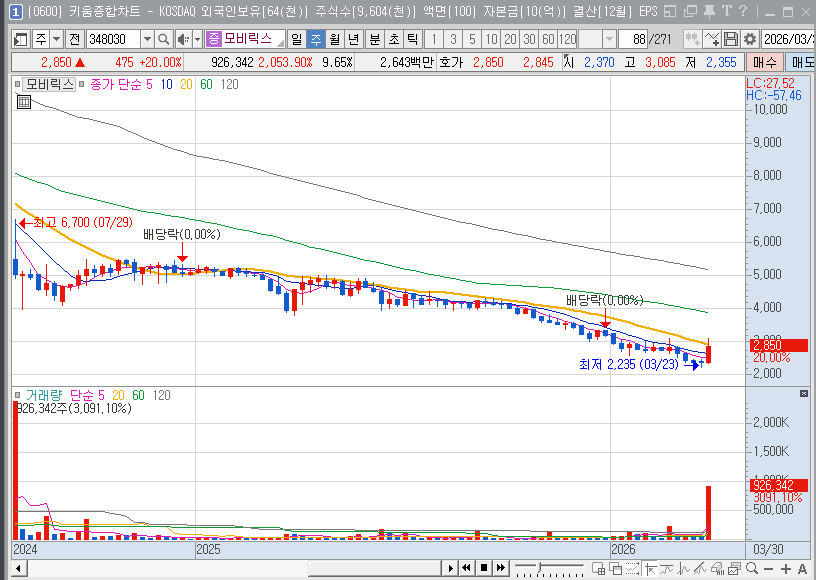Open the speaker options dropdown arrow
This screenshot has width=816, height=580.
pos(197,39)
